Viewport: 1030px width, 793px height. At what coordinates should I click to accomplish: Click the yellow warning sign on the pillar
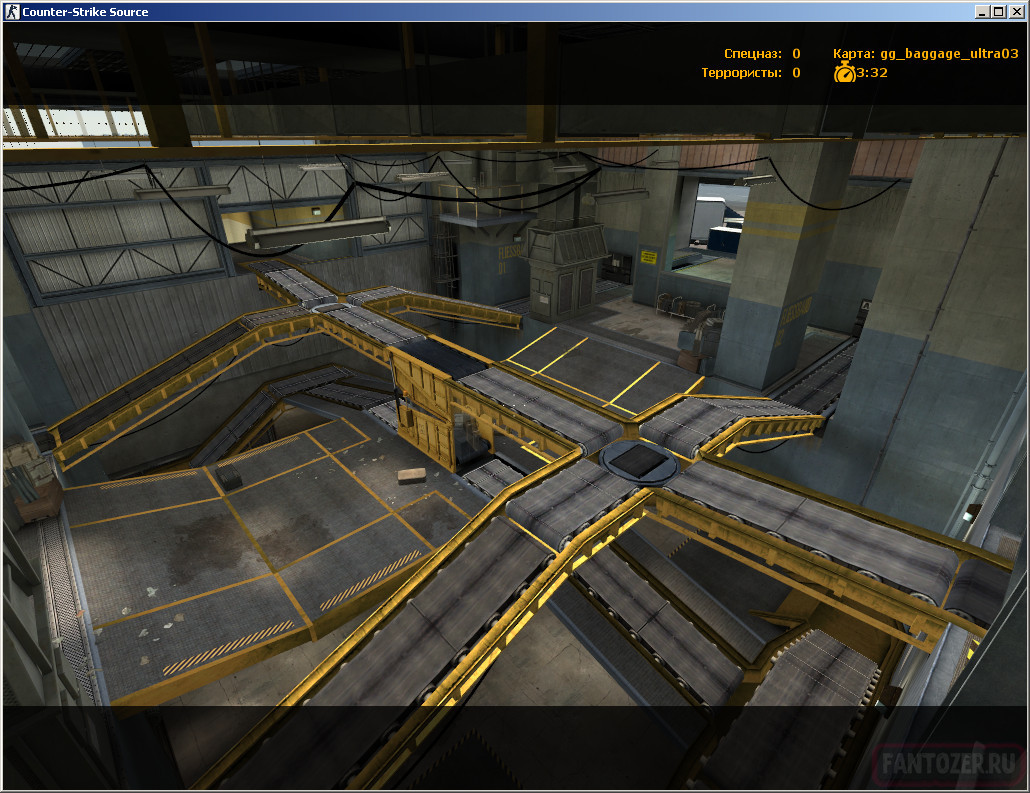click(648, 255)
